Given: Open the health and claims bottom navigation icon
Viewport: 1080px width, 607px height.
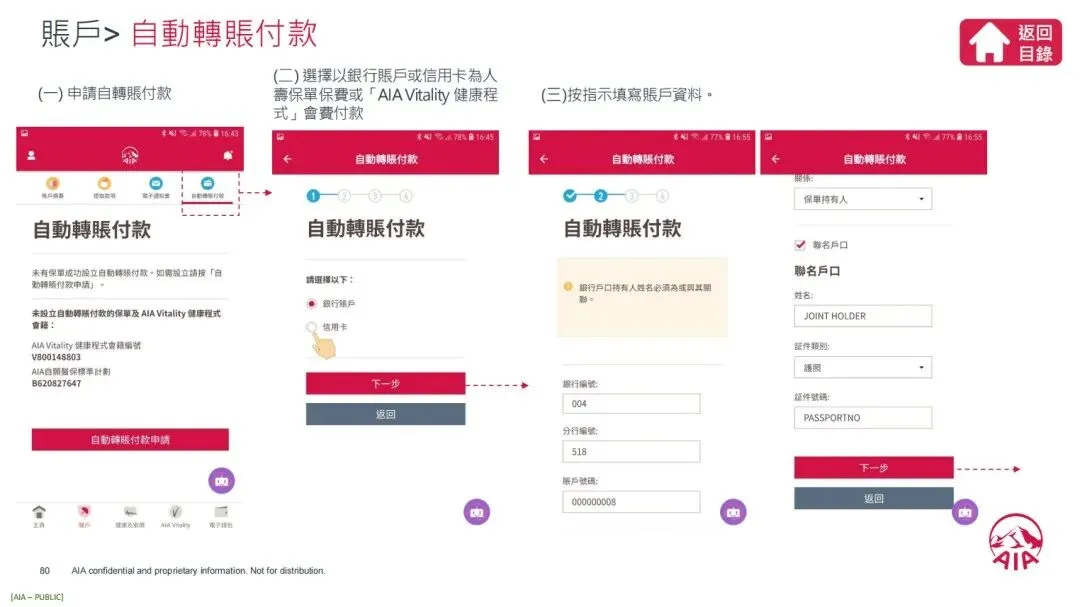Looking at the screenshot, I should click(130, 512).
